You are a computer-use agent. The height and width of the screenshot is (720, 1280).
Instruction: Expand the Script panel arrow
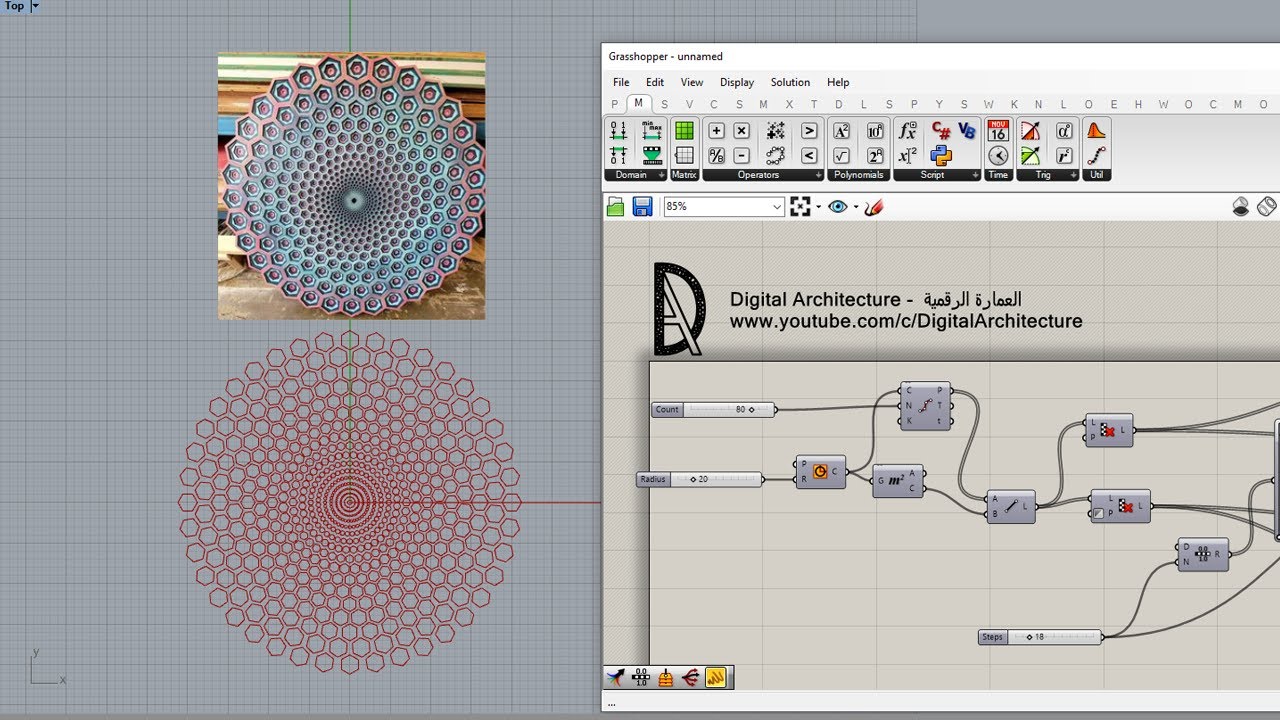coord(975,175)
